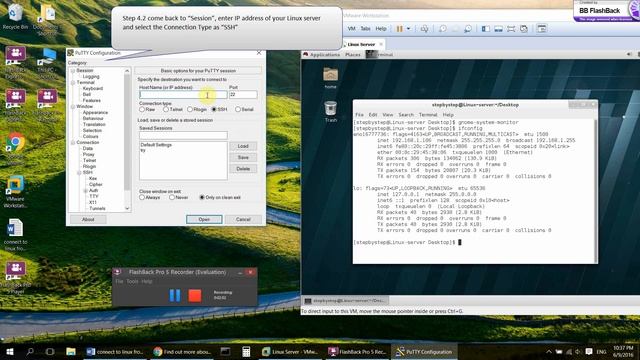This screenshot has width=640, height=360.
Task: Switch to Linux Server VM tab
Action: [361, 44]
